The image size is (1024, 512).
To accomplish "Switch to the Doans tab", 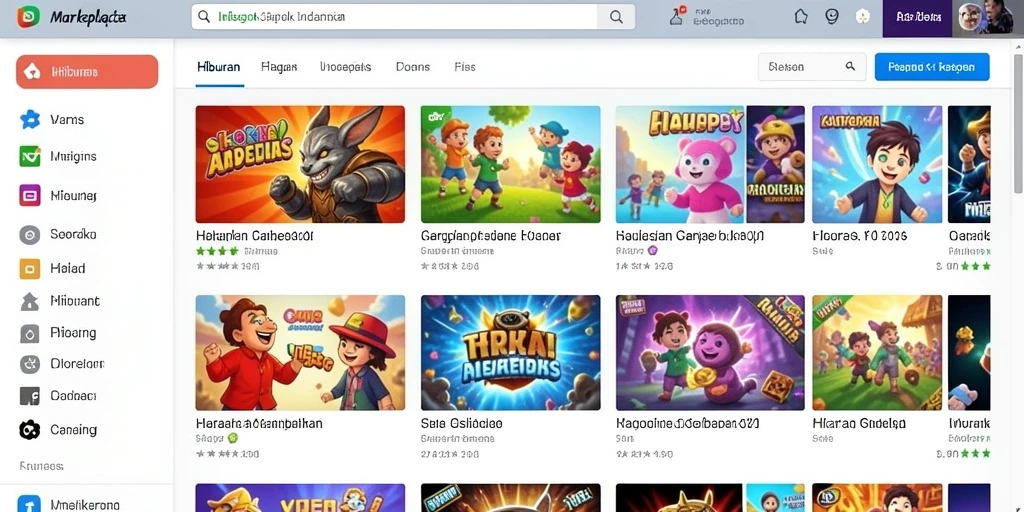I will (413, 67).
